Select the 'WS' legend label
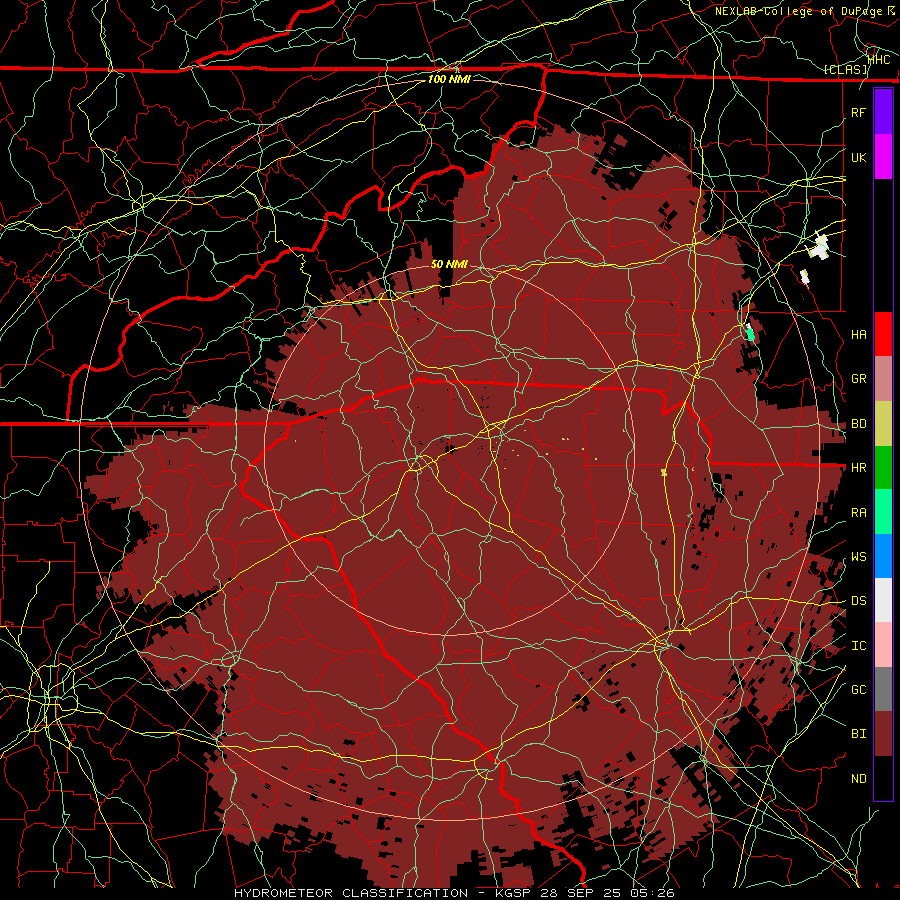Screen dimensions: 900x900 tap(858, 557)
